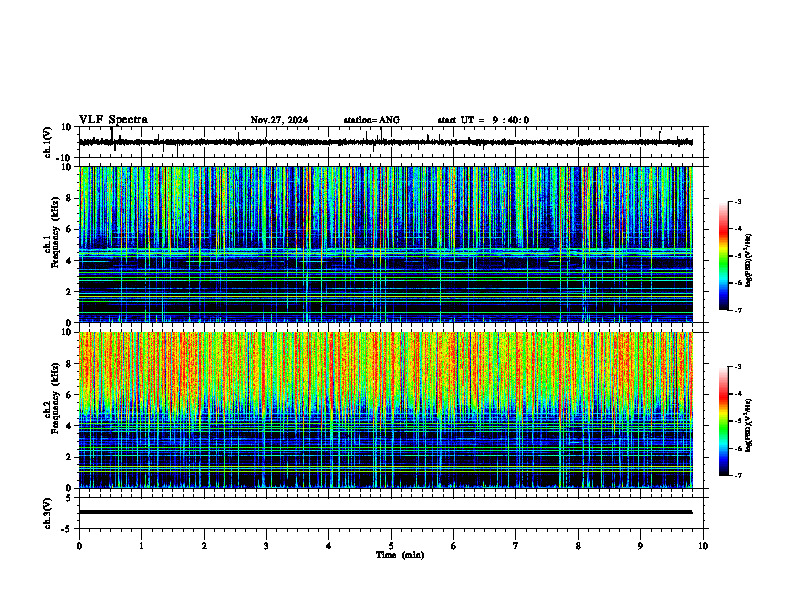
Task: Click the "5" minute tick label
Action: pyautogui.click(x=391, y=546)
